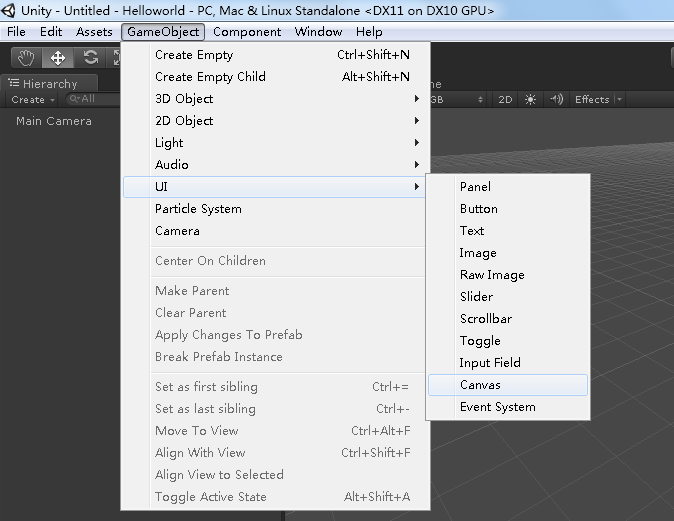The width and height of the screenshot is (674, 521).
Task: Open the Help menu
Action: [369, 32]
